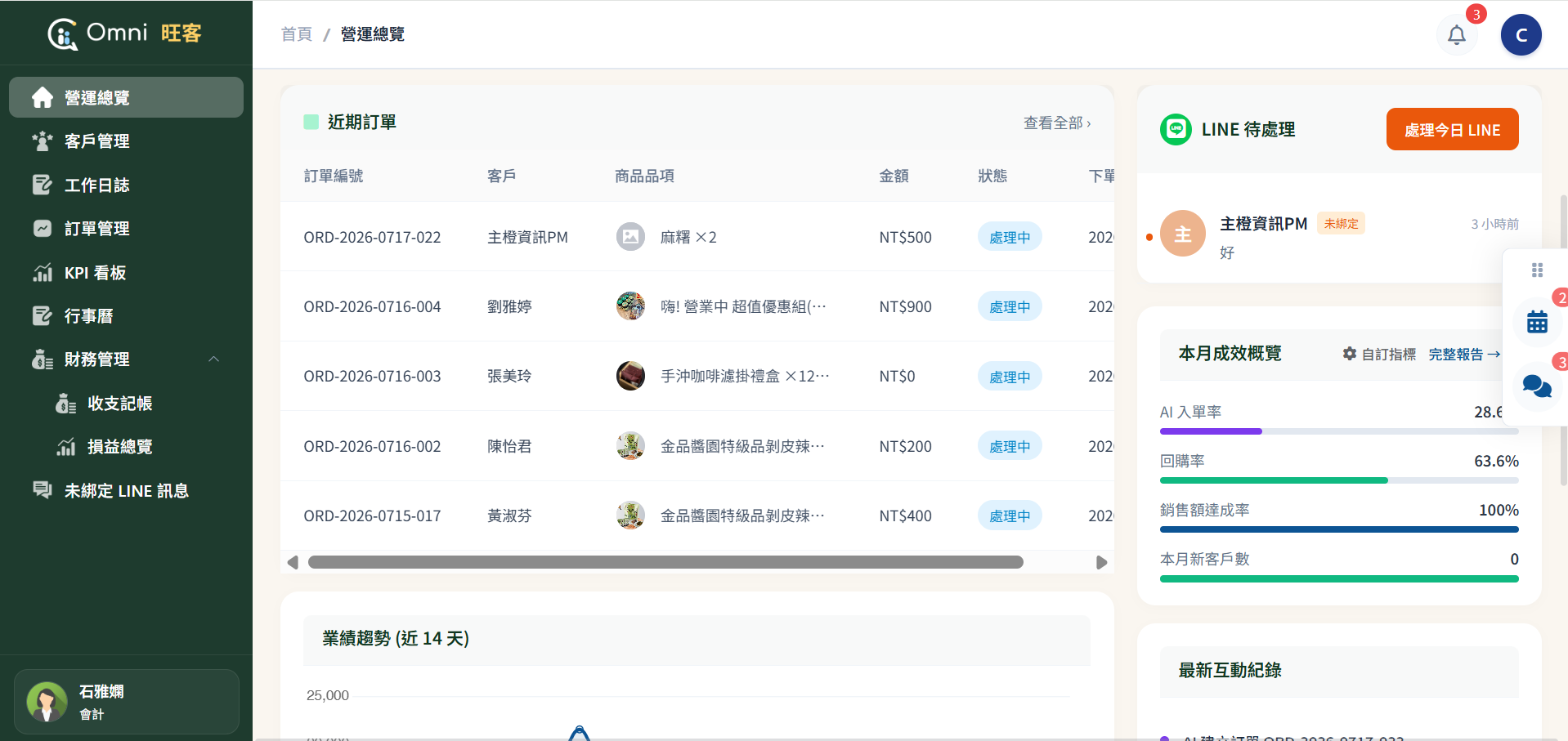This screenshot has height=741, width=1568.
Task: Click the 收支記帳 icon
Action: (65, 404)
